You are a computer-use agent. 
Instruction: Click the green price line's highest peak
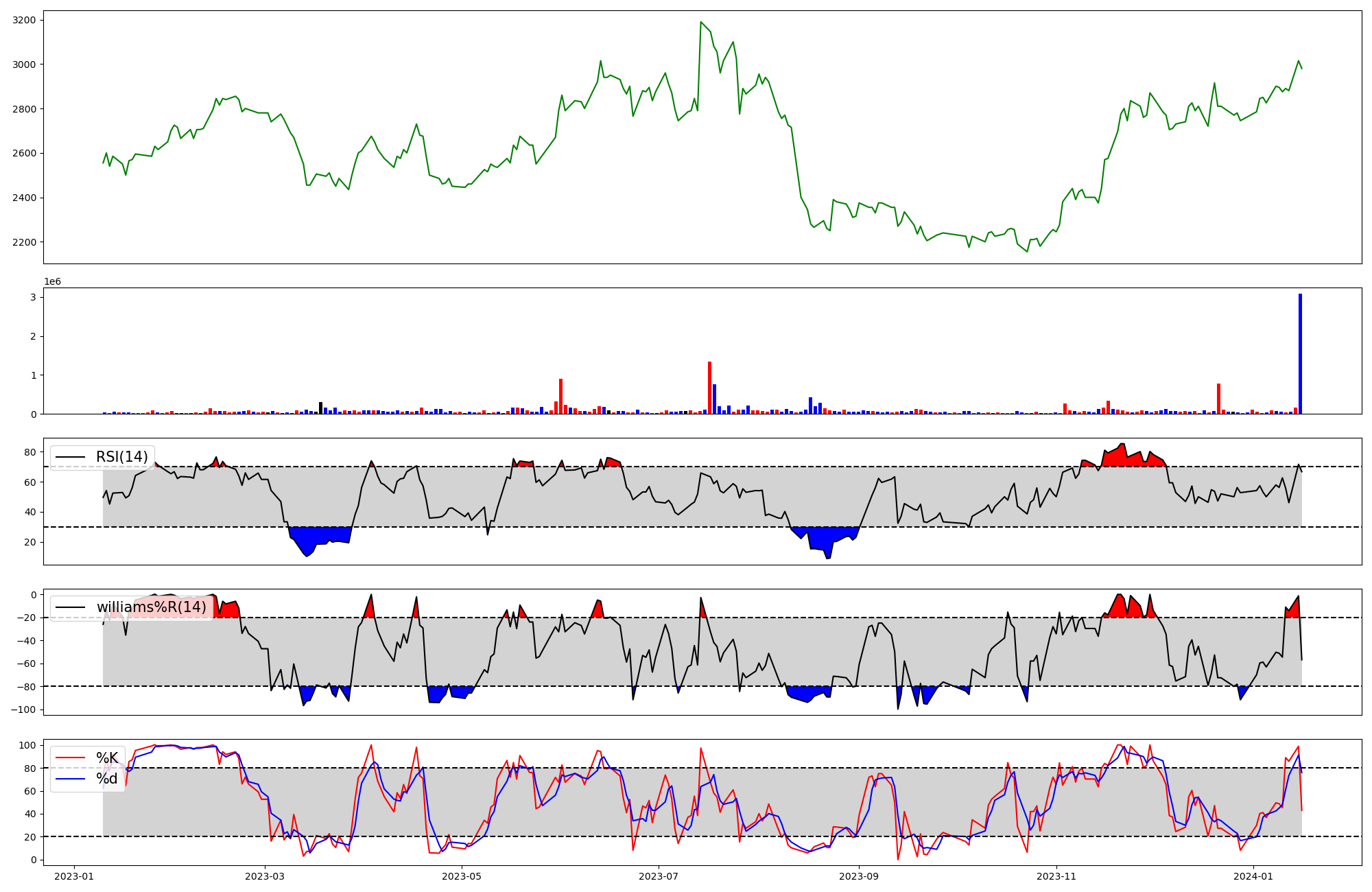coord(700,22)
